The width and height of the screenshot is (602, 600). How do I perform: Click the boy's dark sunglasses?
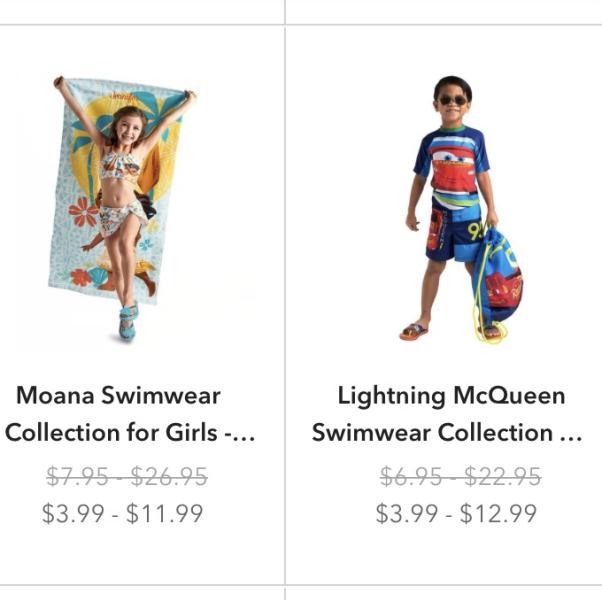pos(453,101)
